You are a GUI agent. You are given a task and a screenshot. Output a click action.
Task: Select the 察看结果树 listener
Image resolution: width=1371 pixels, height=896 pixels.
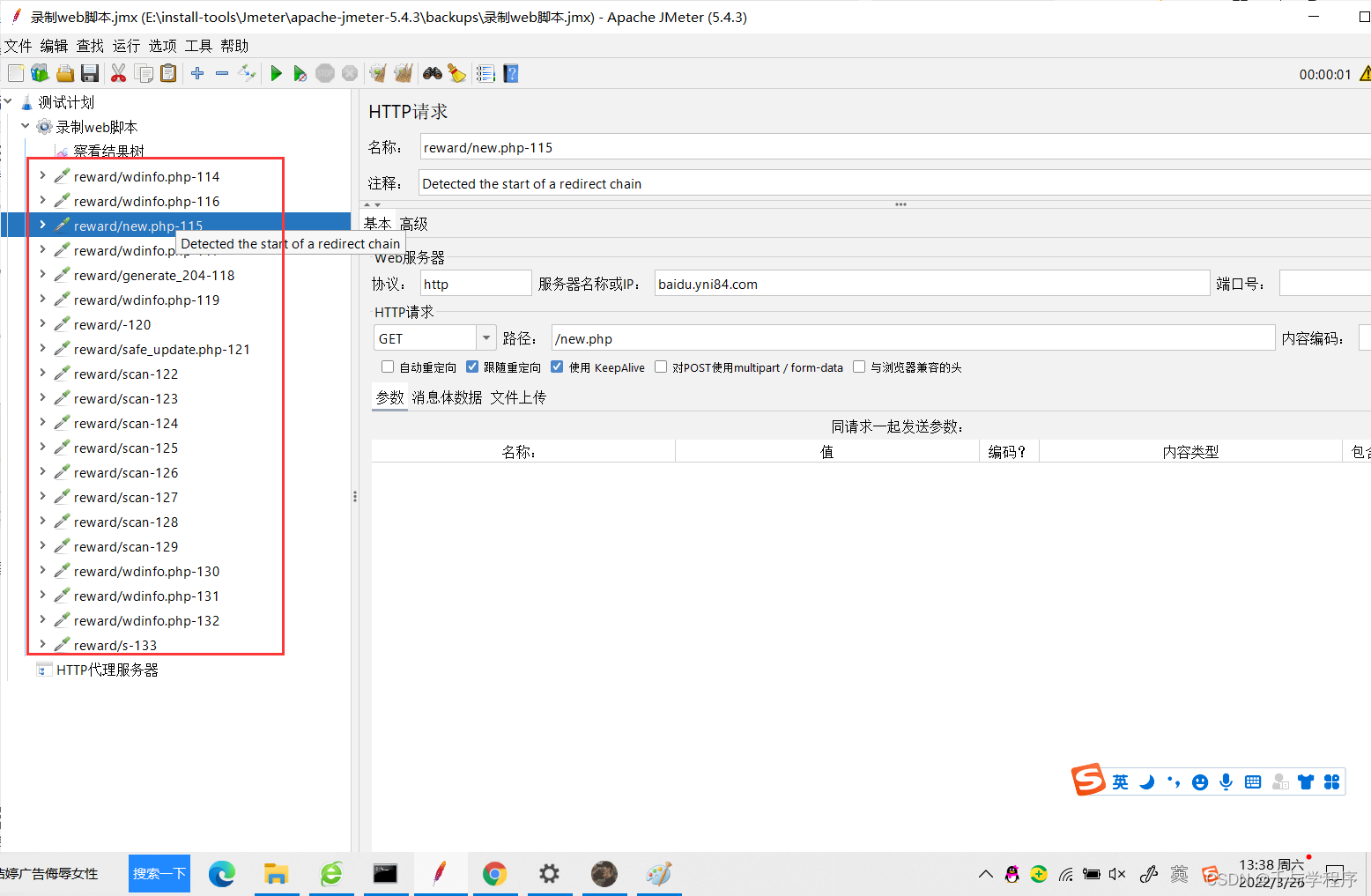108,151
